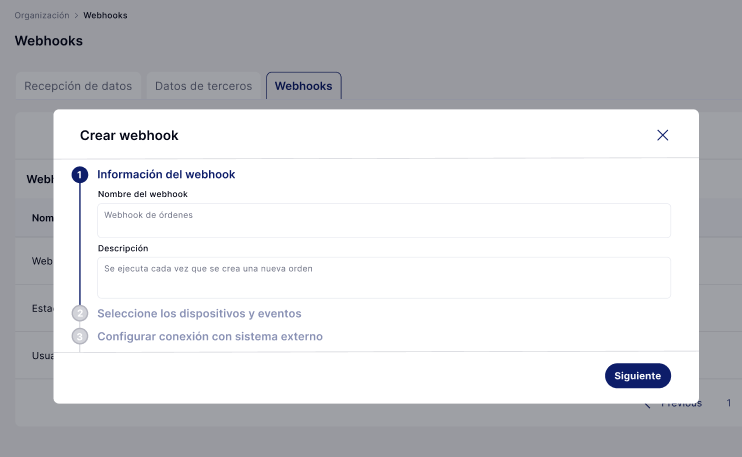Image resolution: width=742 pixels, height=457 pixels.
Task: Click the step 3 circle indicator
Action: [80, 337]
